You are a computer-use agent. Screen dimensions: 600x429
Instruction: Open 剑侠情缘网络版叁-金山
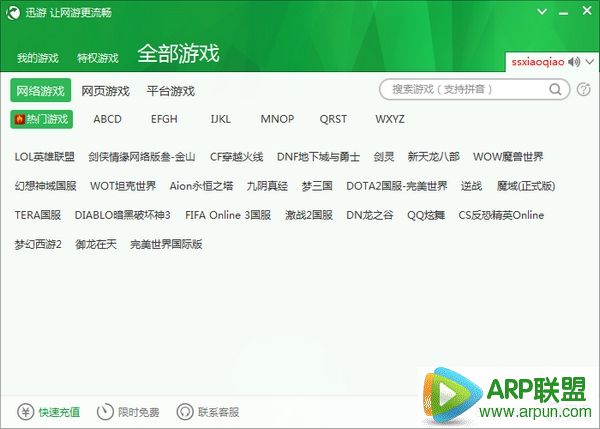(x=142, y=157)
